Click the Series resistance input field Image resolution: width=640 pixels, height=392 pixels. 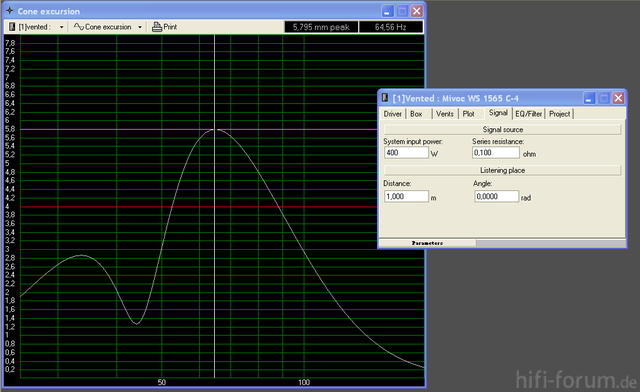pyautogui.click(x=496, y=153)
